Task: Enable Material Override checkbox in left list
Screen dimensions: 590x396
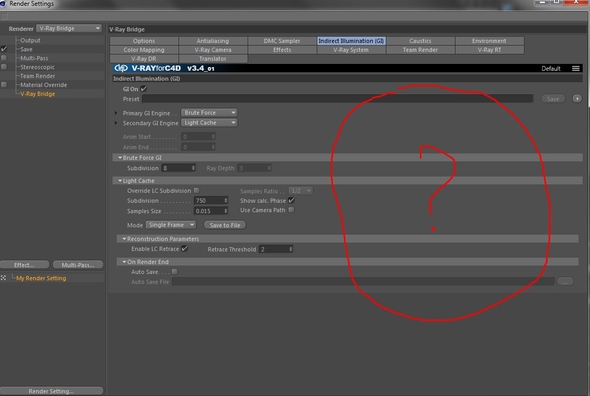Action: tap(4, 85)
